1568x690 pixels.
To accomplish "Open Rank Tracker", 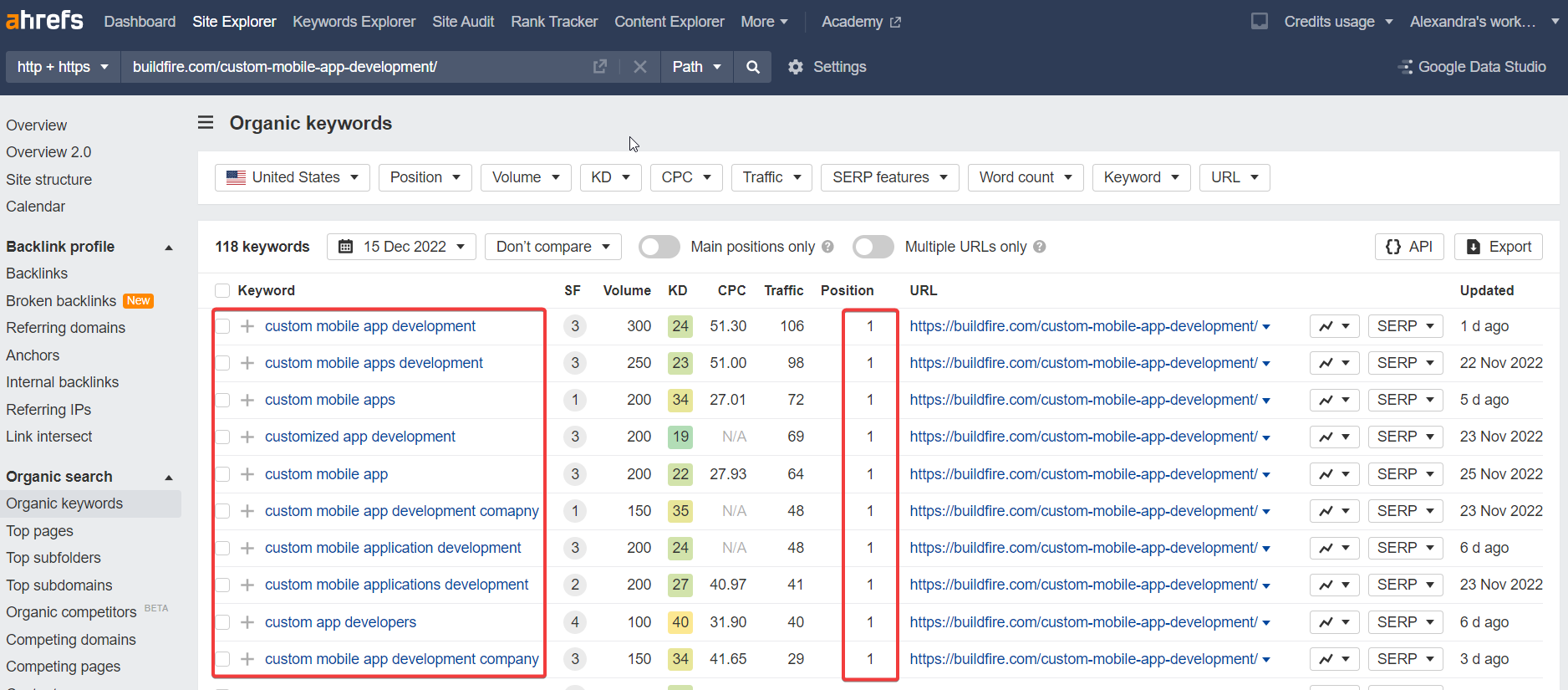I will [554, 22].
